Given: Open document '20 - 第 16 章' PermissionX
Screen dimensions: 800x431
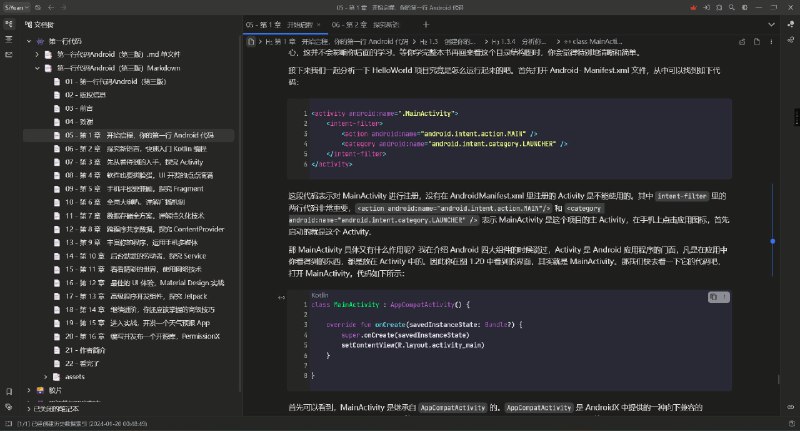Looking at the screenshot, I should pos(129,337).
